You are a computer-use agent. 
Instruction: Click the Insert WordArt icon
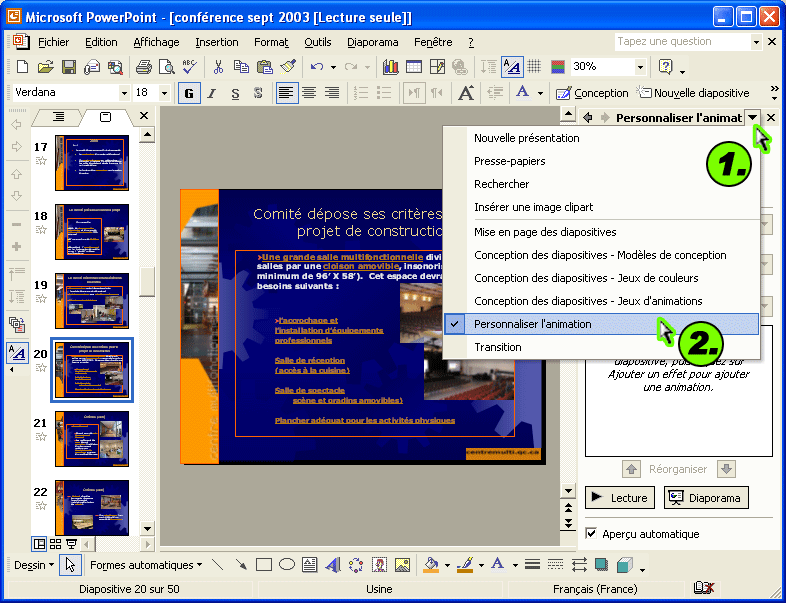(333, 565)
